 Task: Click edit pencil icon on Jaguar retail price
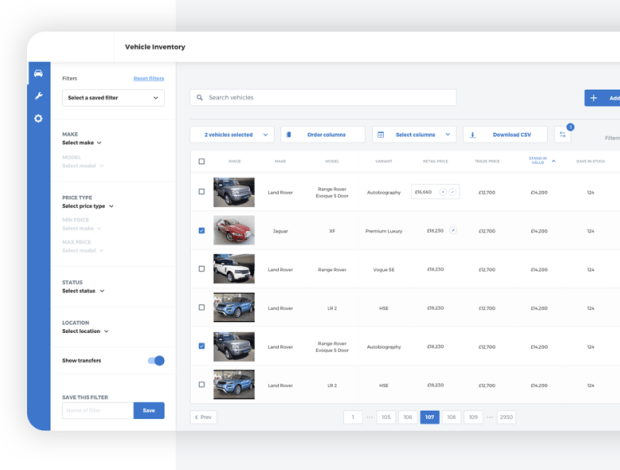tap(452, 230)
